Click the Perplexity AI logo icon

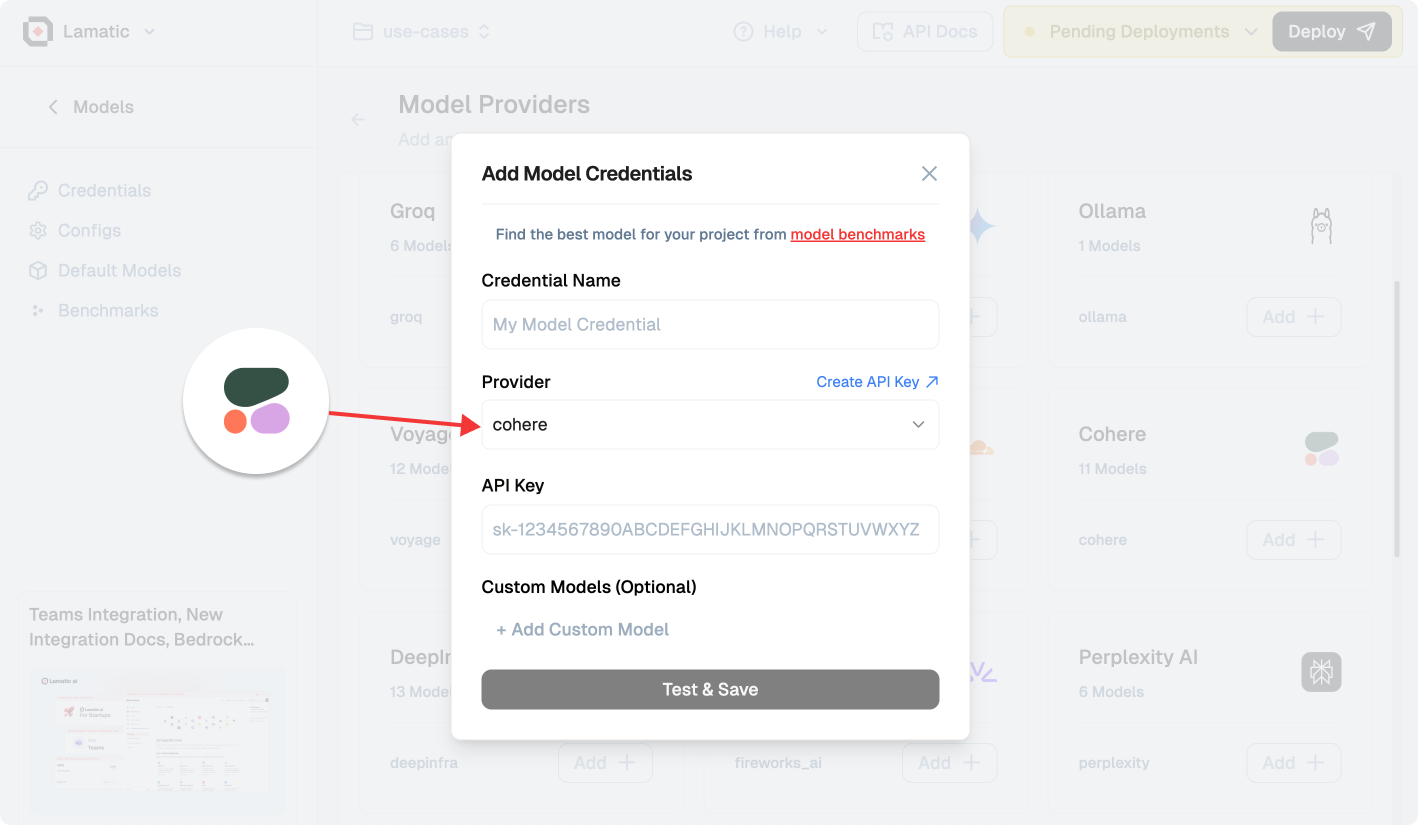1321,672
